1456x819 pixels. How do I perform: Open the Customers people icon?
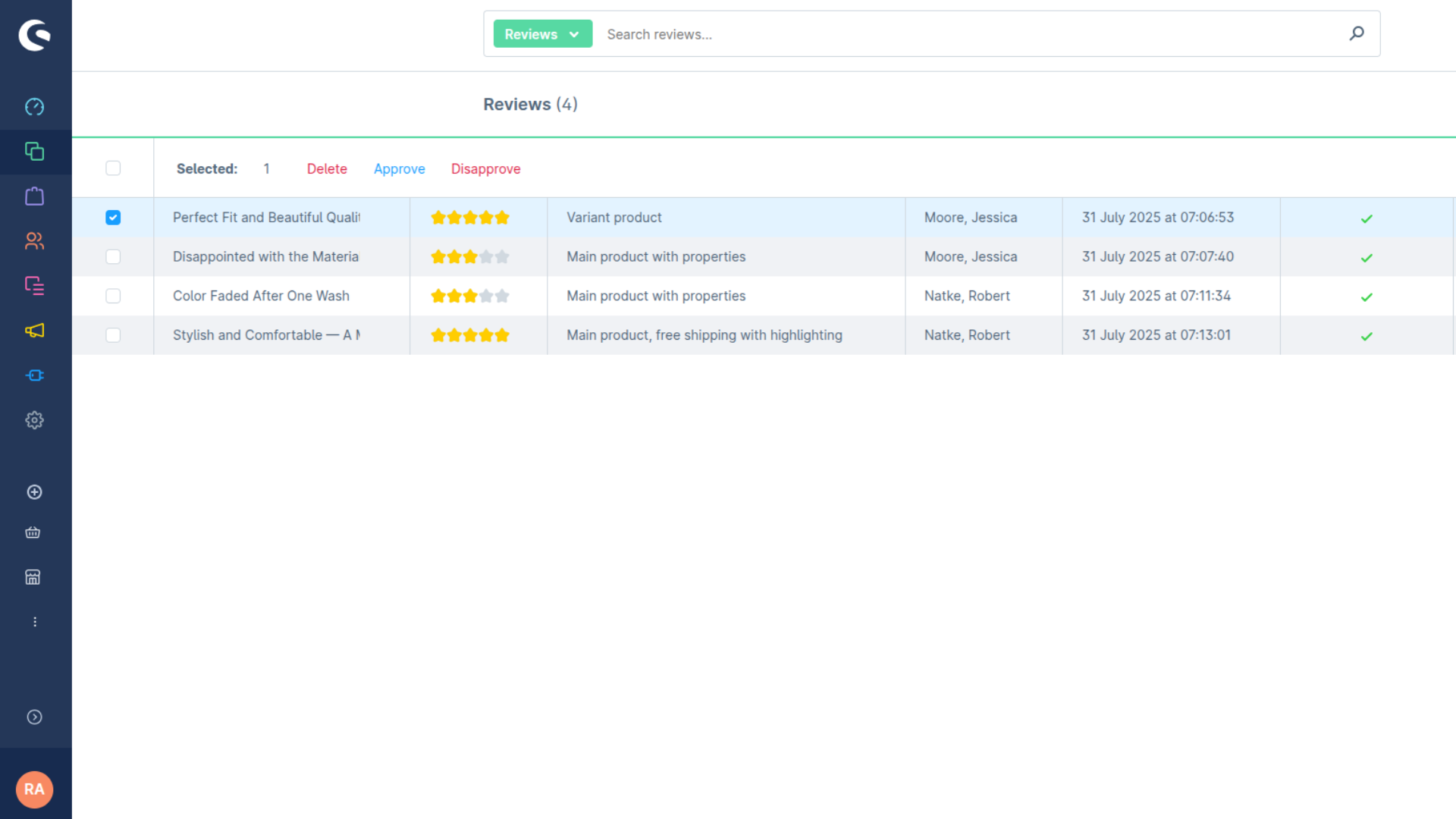34,241
